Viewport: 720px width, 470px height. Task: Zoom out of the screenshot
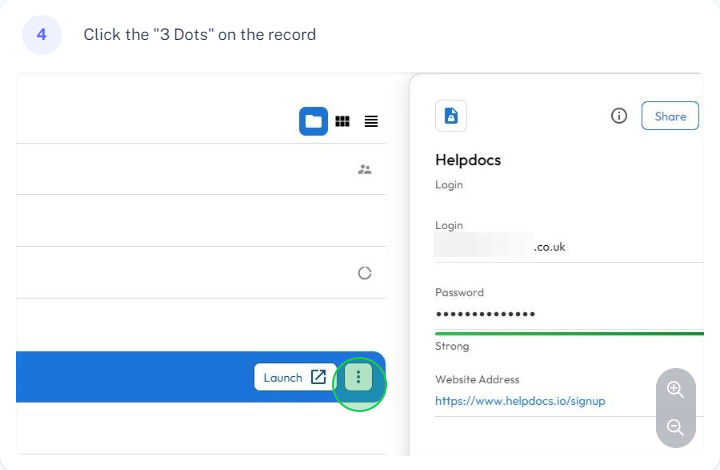(675, 427)
